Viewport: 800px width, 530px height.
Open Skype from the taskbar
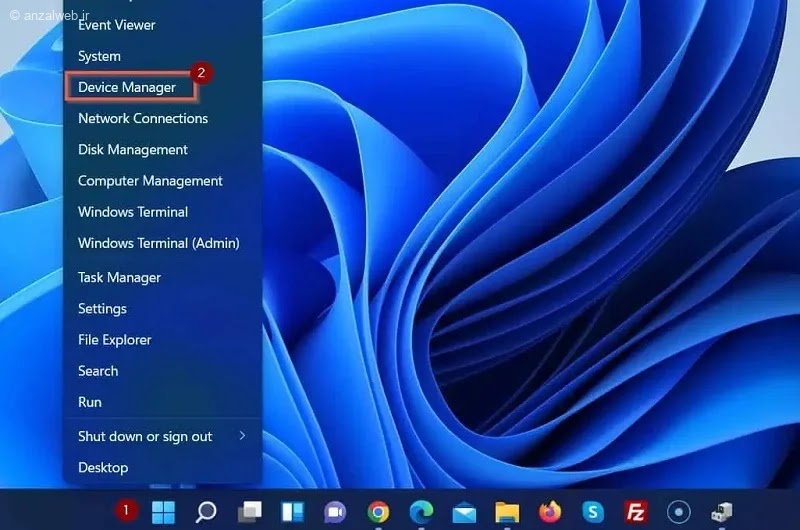click(x=593, y=512)
